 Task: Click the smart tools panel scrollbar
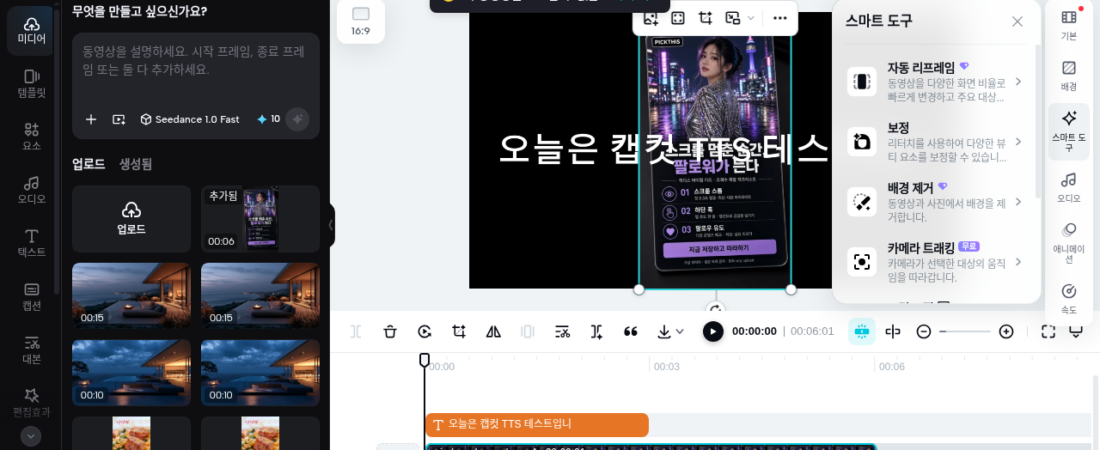pyautogui.click(x=1038, y=121)
